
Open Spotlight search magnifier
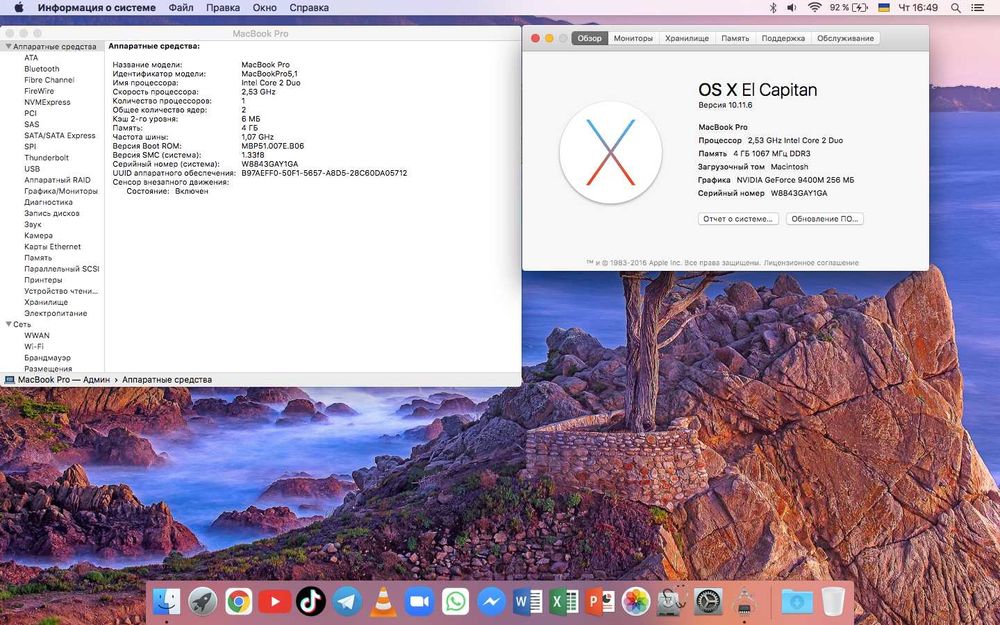955,8
